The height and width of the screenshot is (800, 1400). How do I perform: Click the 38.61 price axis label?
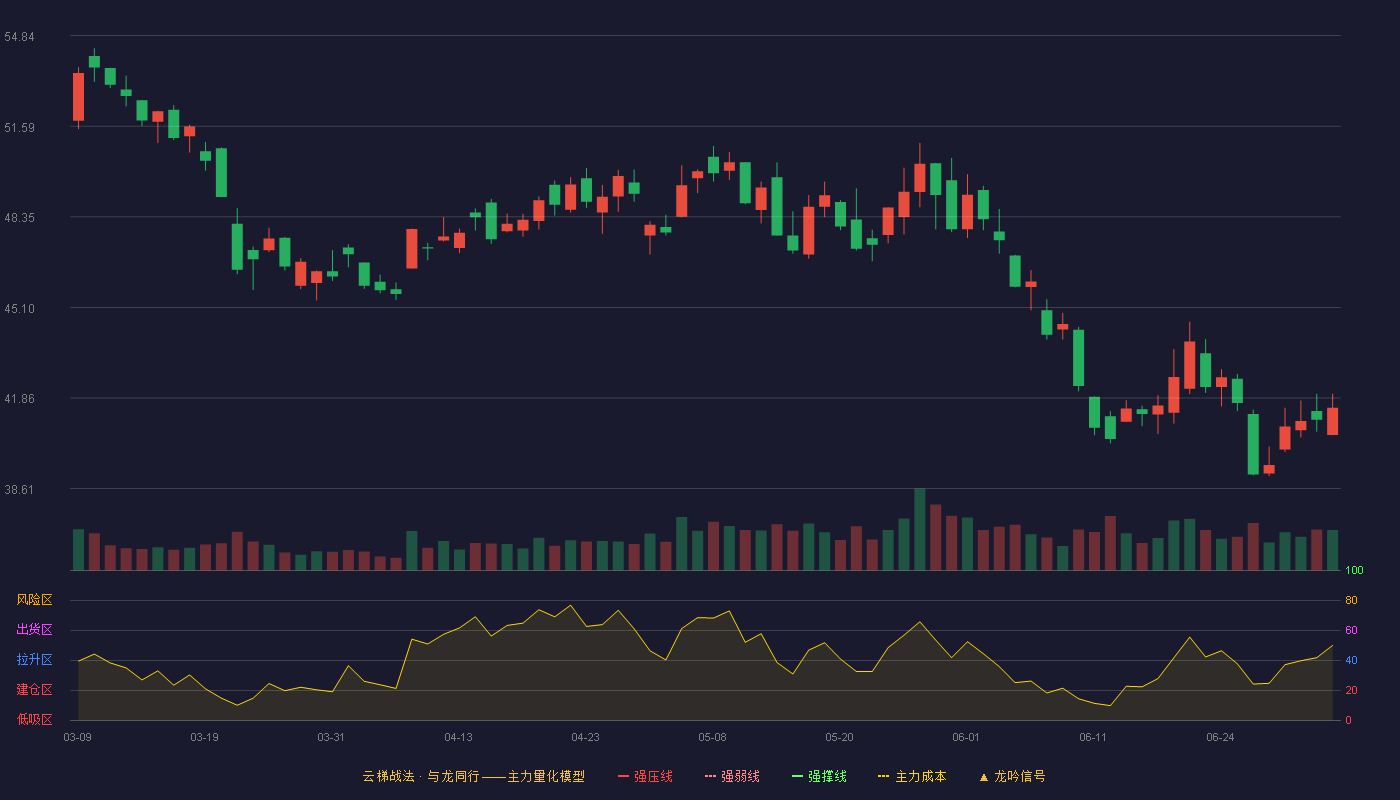[x=20, y=490]
